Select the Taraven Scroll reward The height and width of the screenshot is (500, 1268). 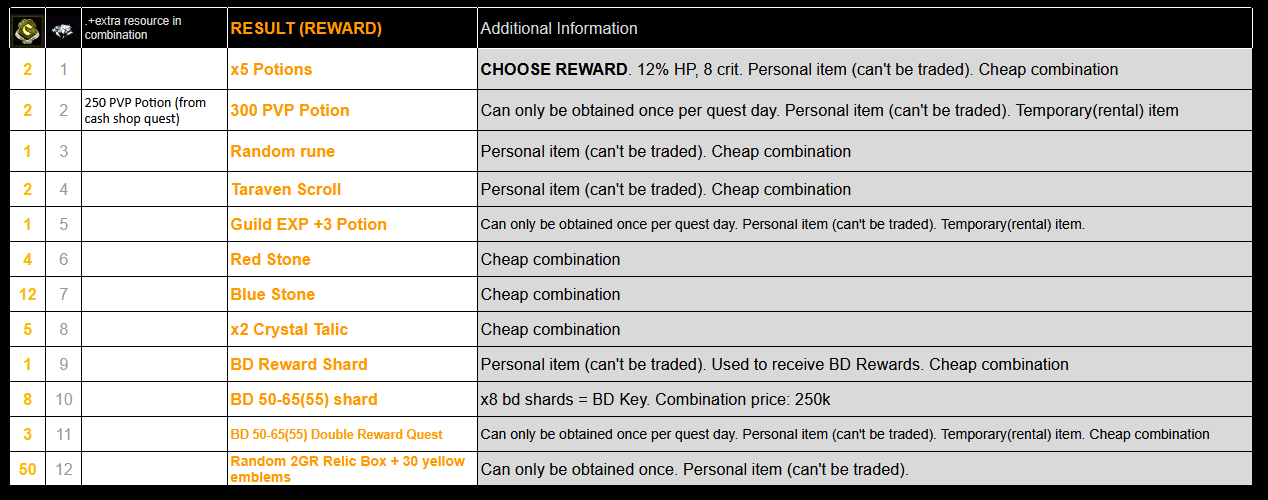coord(285,190)
